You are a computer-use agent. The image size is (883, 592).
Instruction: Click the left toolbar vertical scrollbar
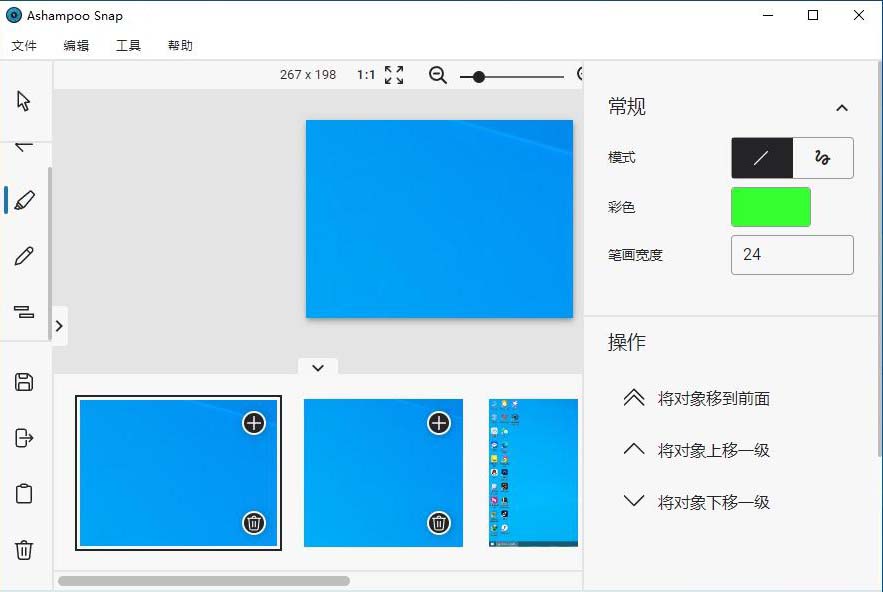(x=50, y=253)
